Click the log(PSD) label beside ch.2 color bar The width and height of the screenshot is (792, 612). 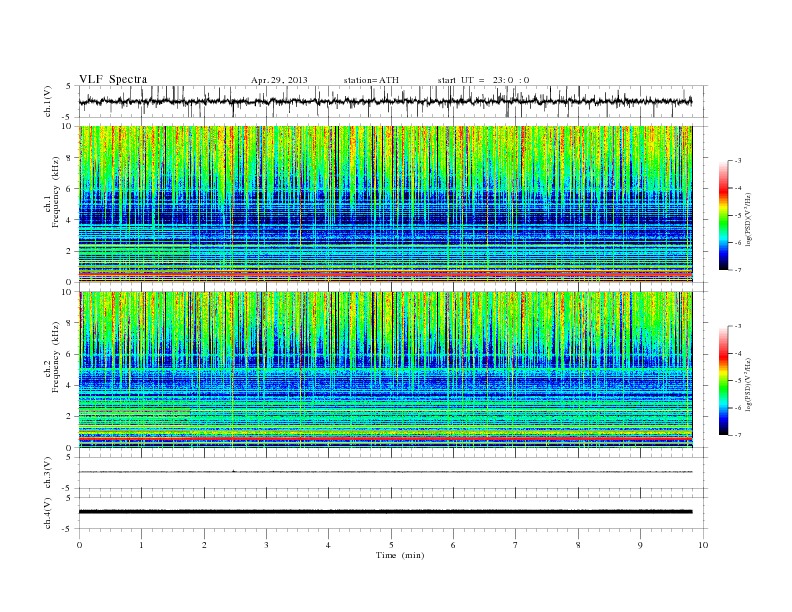749,384
